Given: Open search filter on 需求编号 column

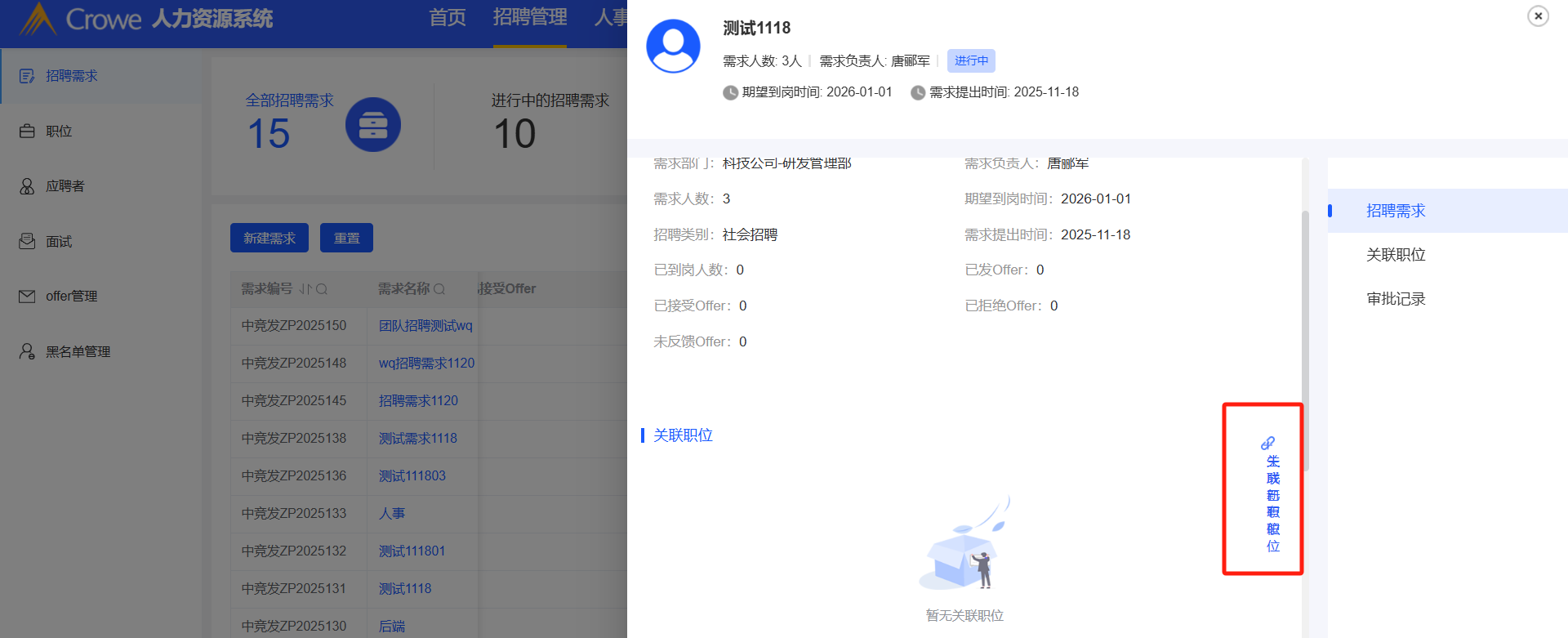Looking at the screenshot, I should 322,289.
